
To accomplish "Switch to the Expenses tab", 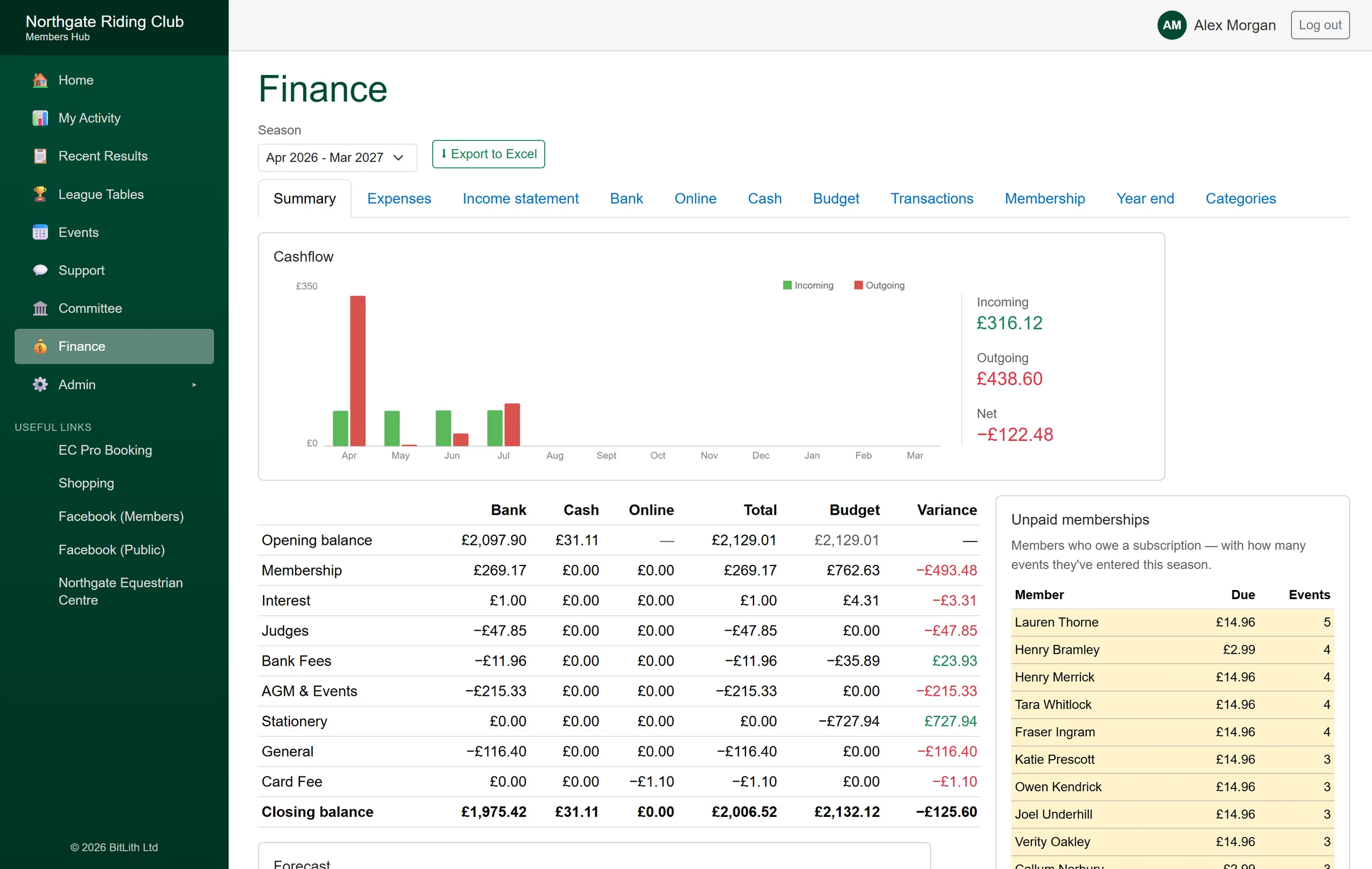I will 399,198.
